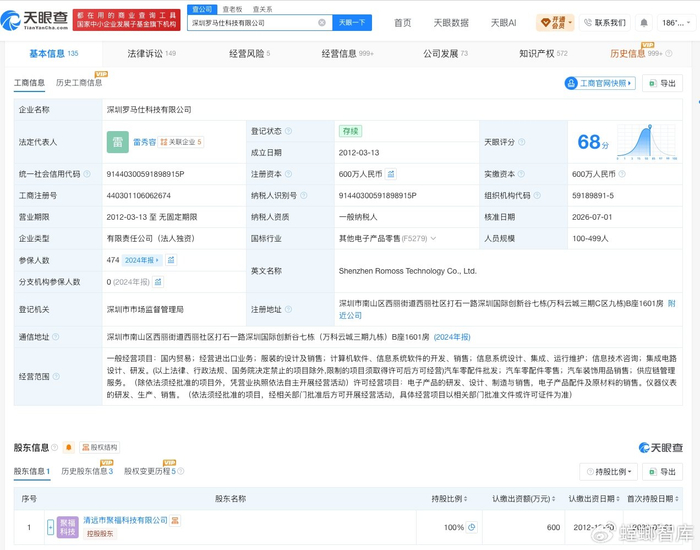Open the 公司发展 tab
The image size is (700, 550).
(x=445, y=54)
